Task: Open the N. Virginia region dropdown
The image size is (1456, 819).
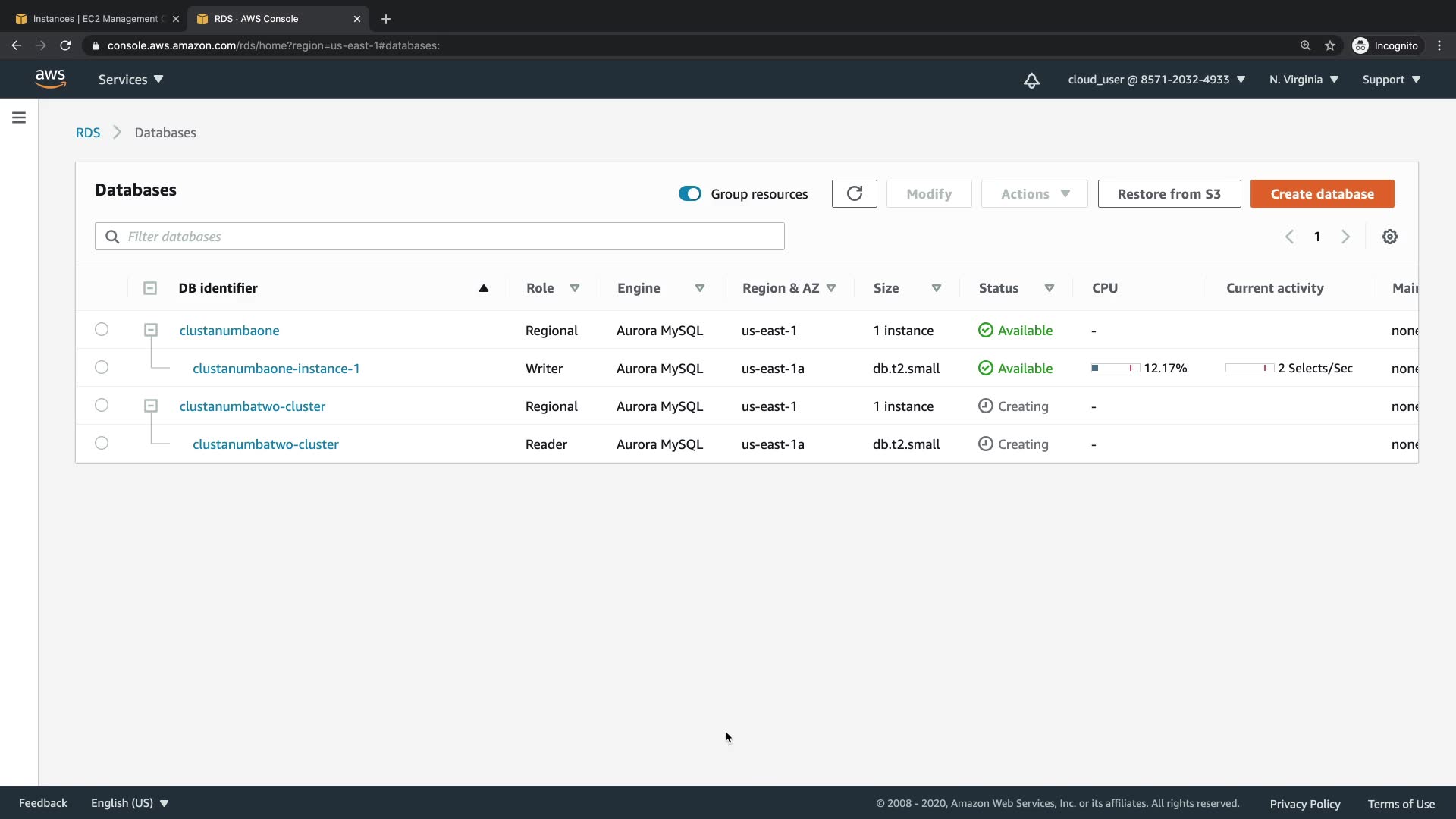Action: tap(1304, 80)
